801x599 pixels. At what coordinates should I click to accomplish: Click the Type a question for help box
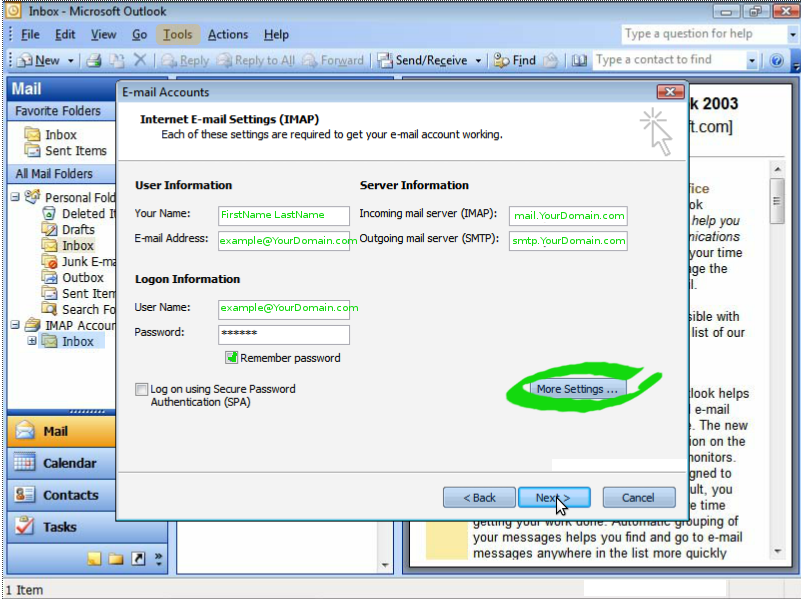coord(704,34)
